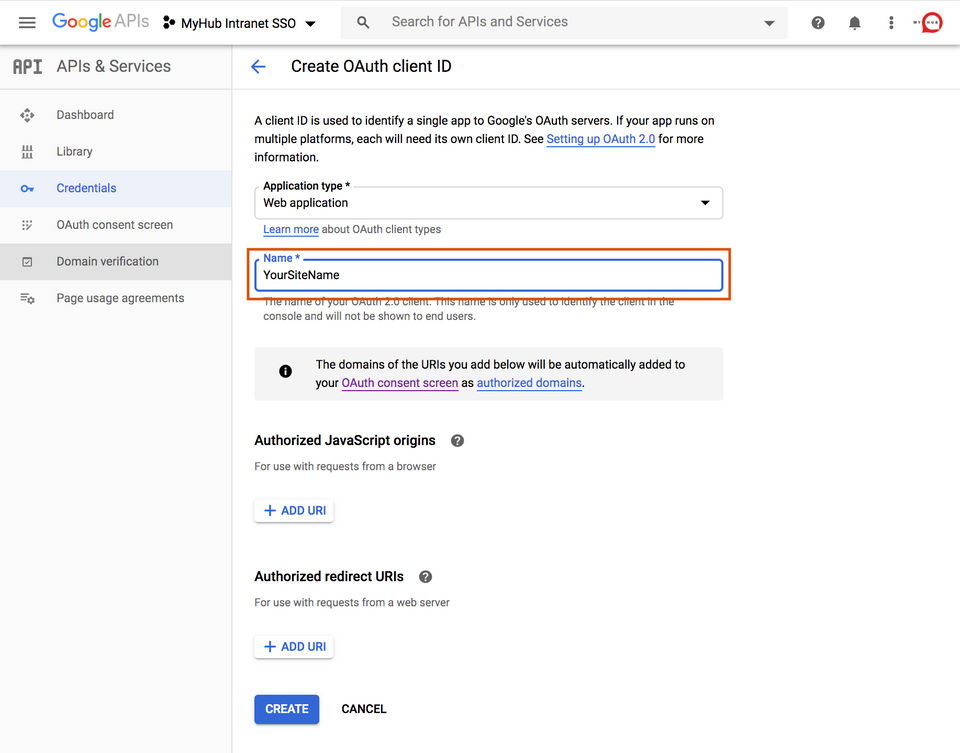Screen dimensions: 960x753
Task: Open the three-dot more options menu
Action: (891, 22)
